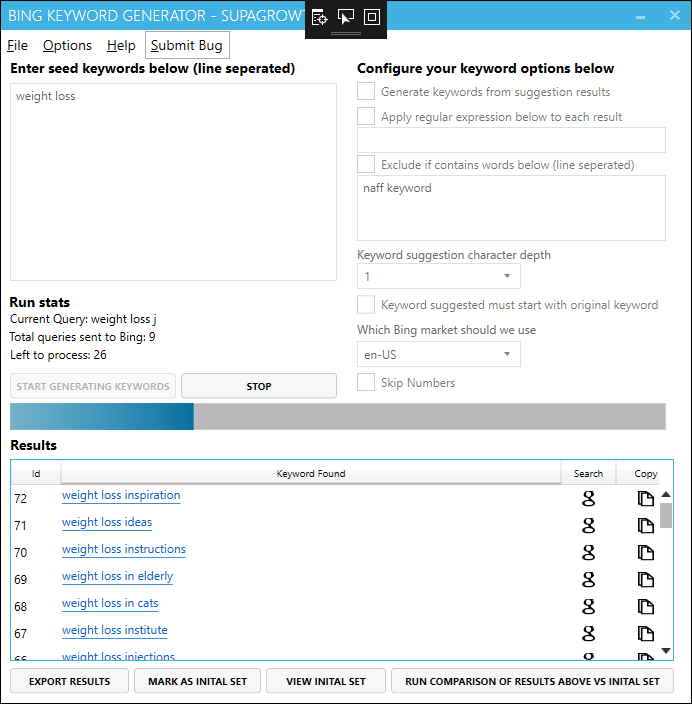Click Id cell 69 in results
This screenshot has width=692, height=704.
[21, 579]
